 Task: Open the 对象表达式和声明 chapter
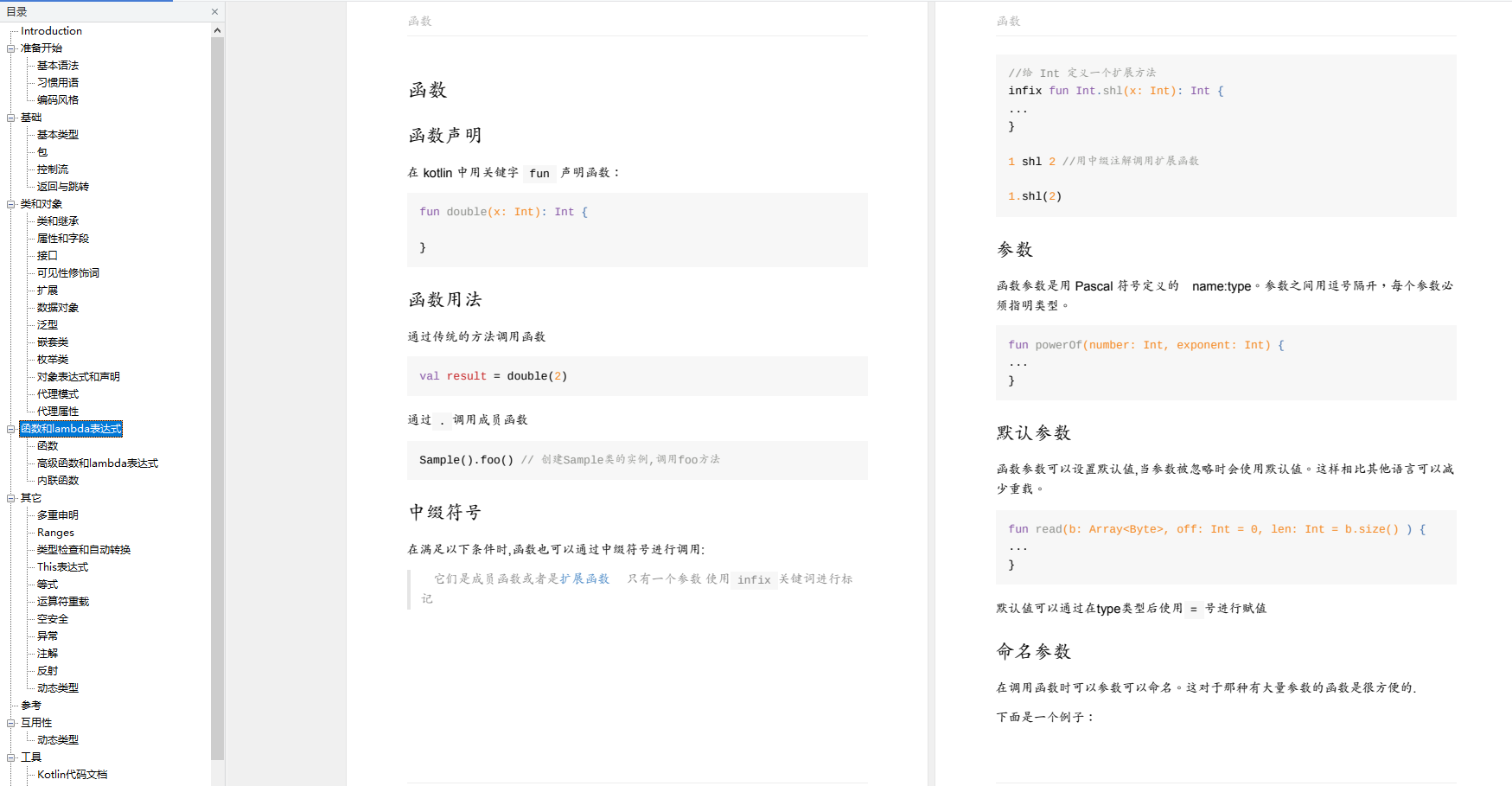79,377
